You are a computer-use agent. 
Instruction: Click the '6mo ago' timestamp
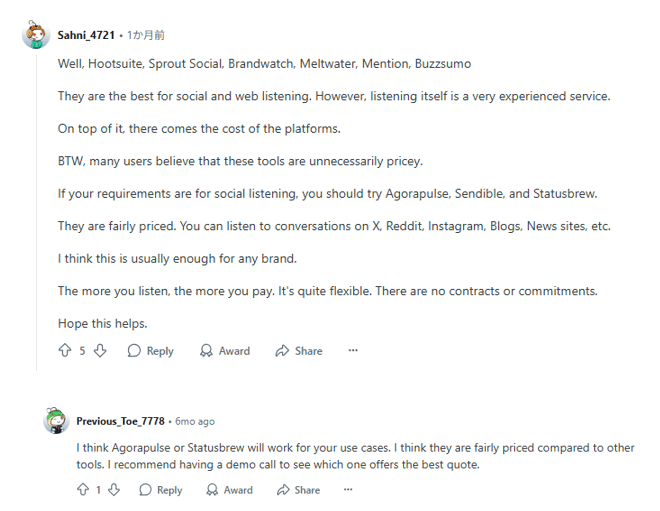pyautogui.click(x=195, y=421)
